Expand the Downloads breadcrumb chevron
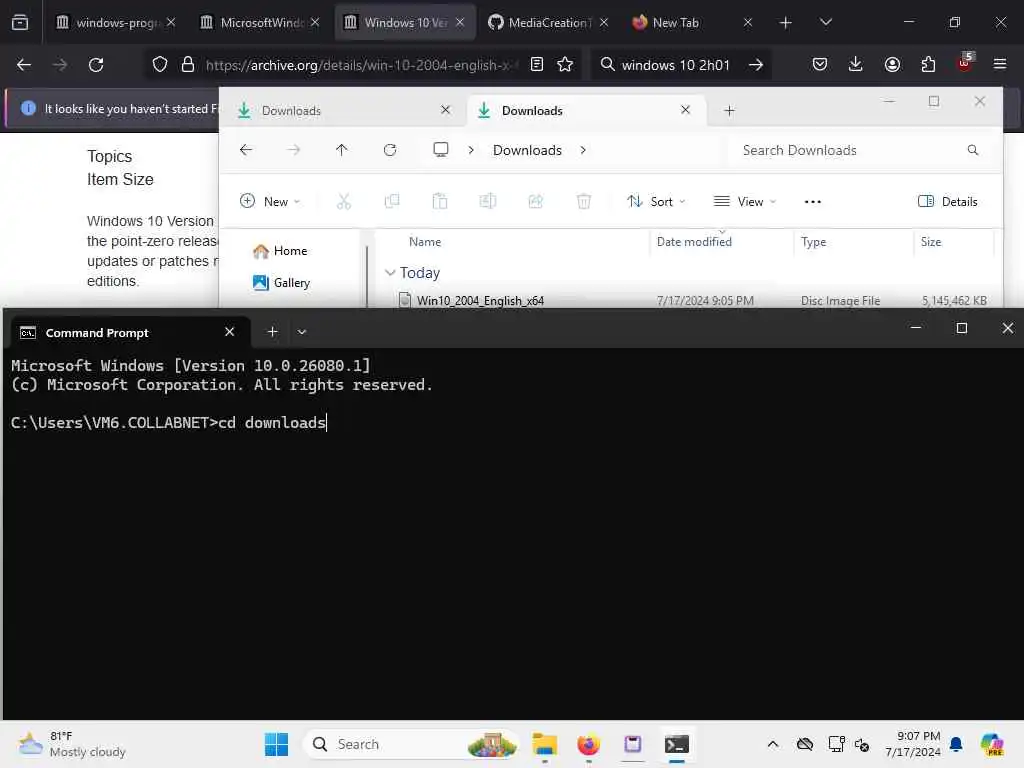The width and height of the screenshot is (1024, 768). point(583,150)
